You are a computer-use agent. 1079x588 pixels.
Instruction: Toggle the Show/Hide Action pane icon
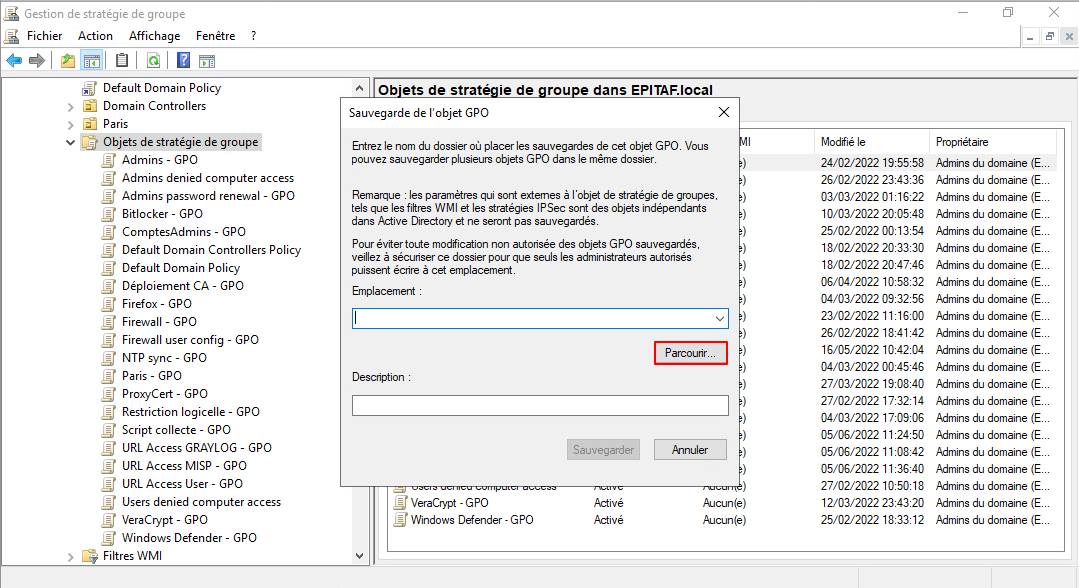tap(208, 61)
